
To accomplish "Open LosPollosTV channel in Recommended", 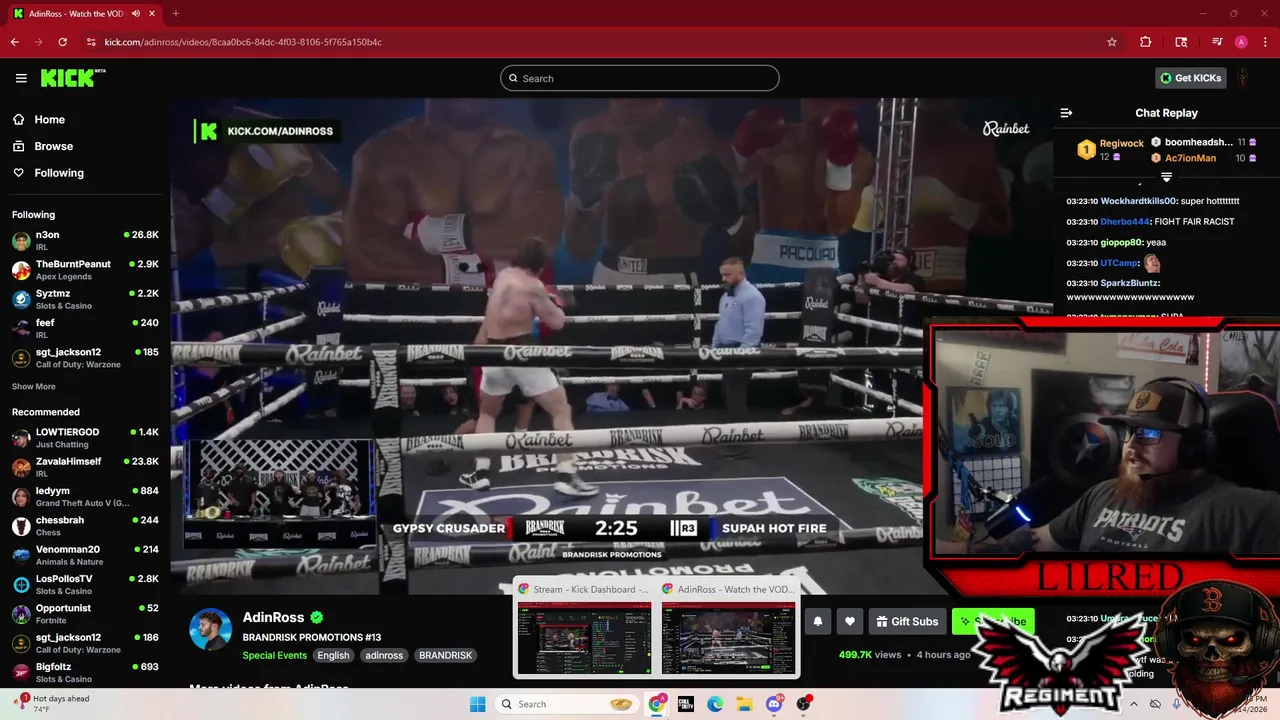I will pos(85,584).
